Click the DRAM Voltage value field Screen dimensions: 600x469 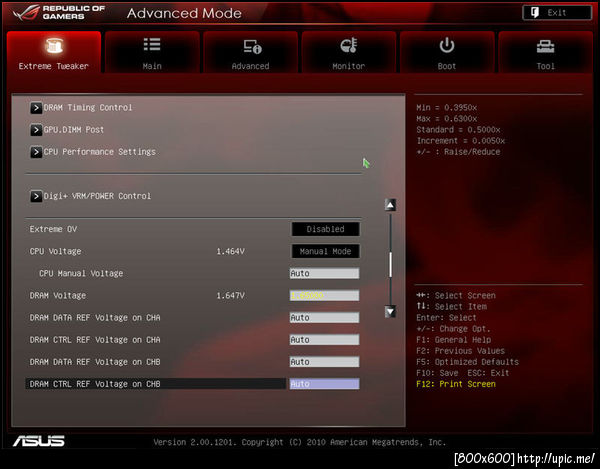point(324,296)
